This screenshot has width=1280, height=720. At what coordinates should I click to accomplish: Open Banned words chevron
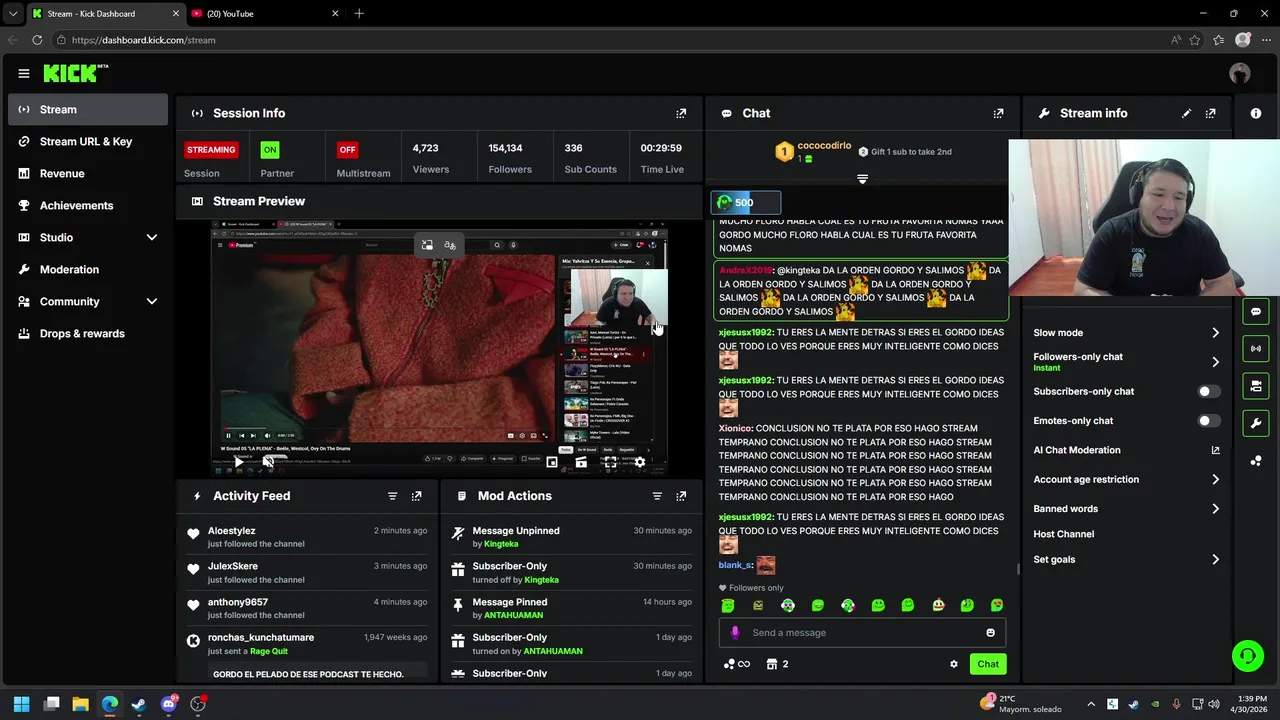(x=1215, y=509)
